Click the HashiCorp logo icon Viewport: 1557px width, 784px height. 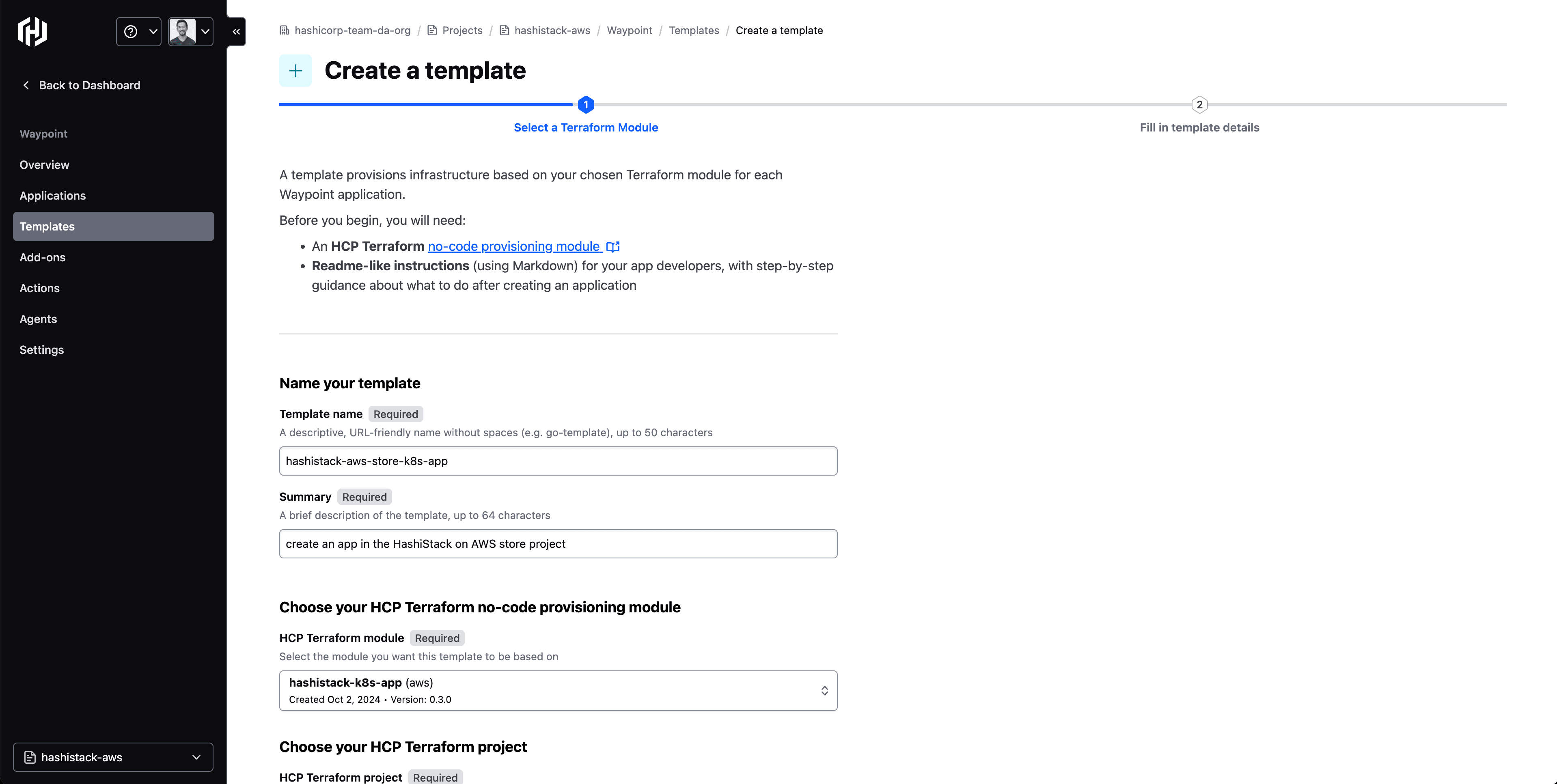click(x=32, y=31)
